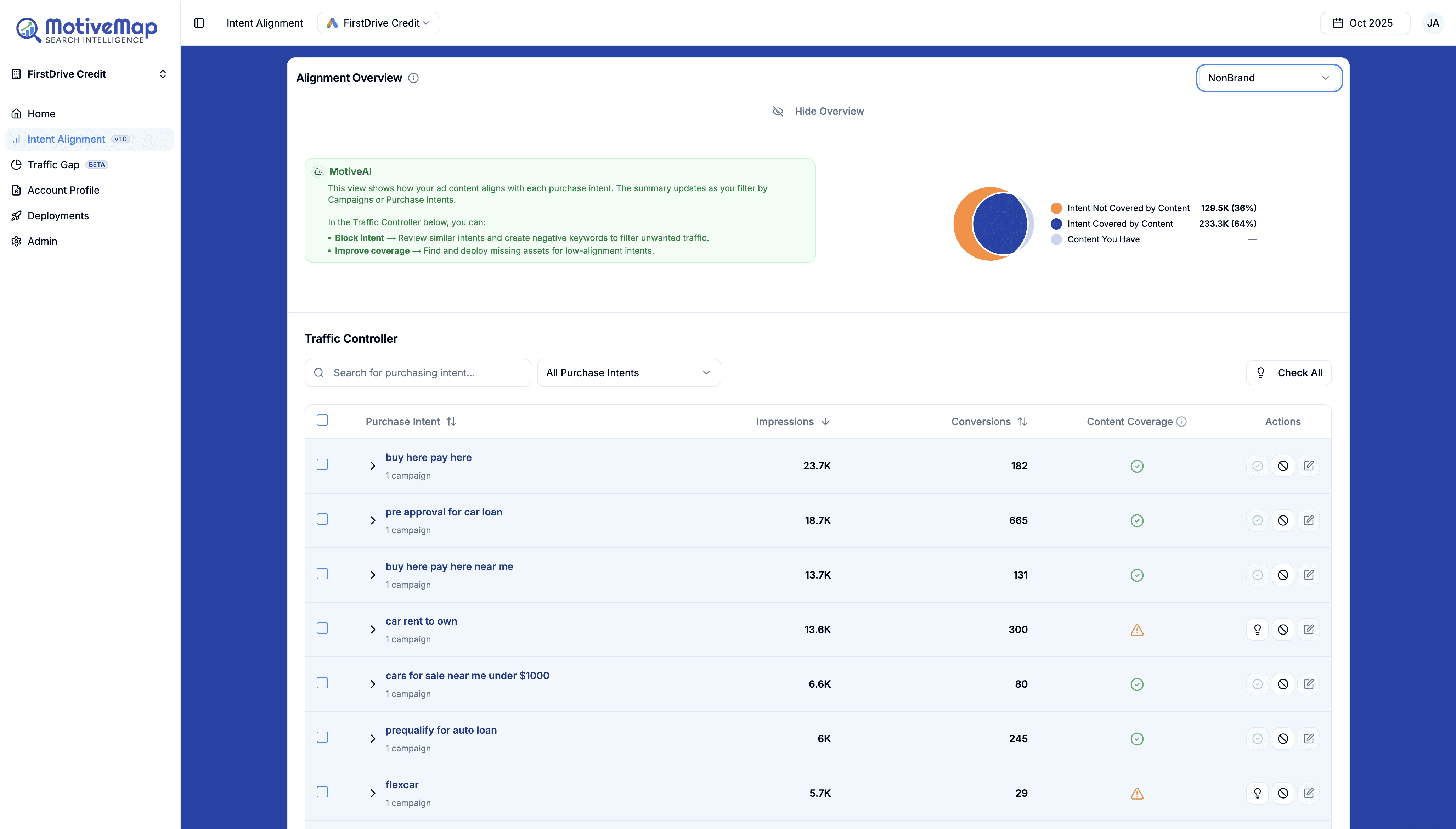1456x829 pixels.
Task: Click Content Coverage info icon
Action: coord(1182,422)
